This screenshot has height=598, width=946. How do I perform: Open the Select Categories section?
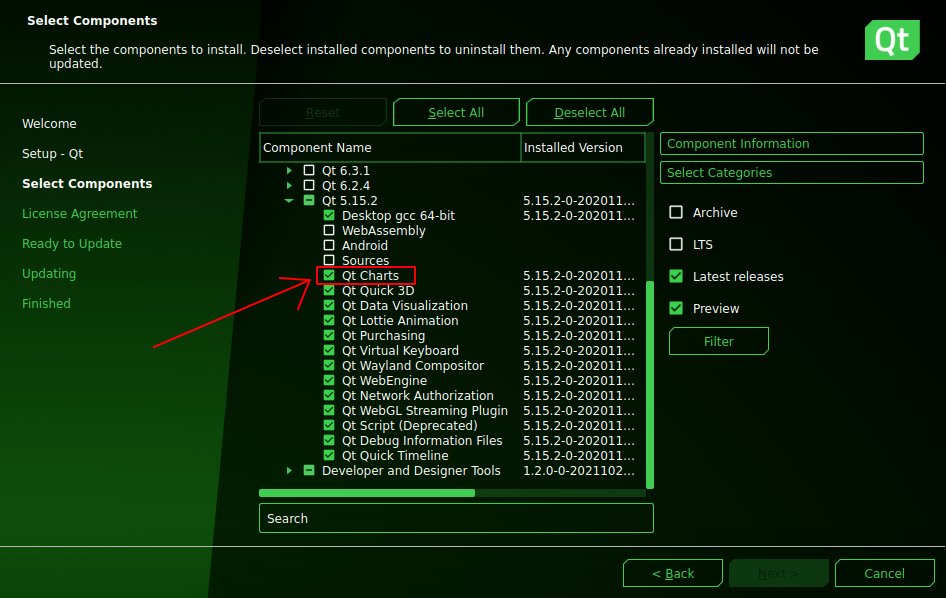pos(792,173)
